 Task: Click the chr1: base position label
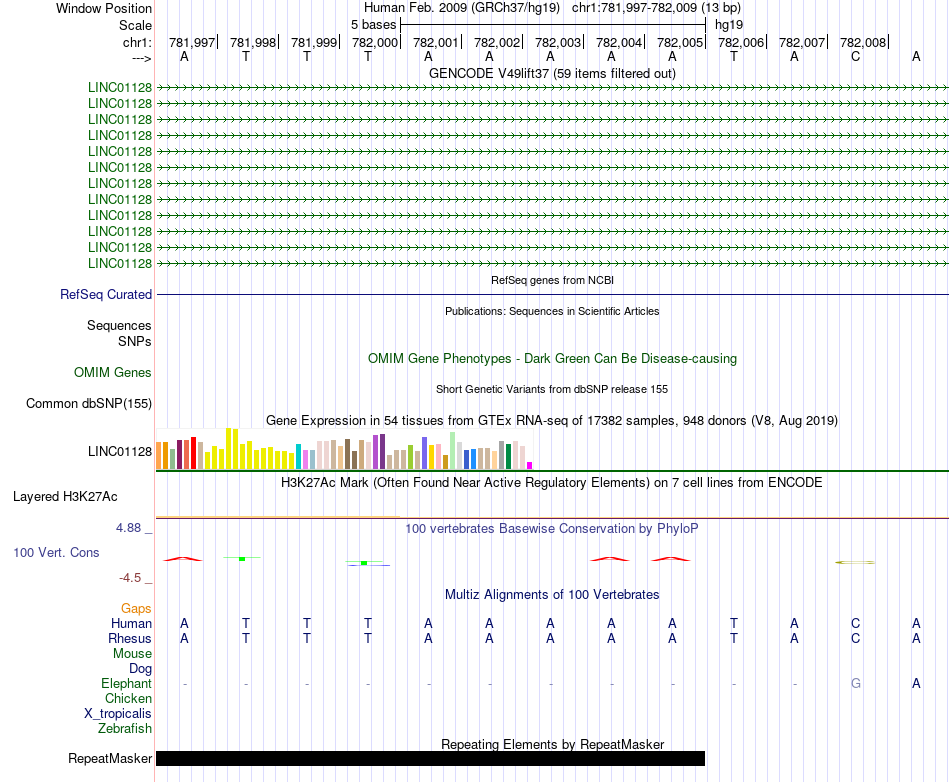137,42
